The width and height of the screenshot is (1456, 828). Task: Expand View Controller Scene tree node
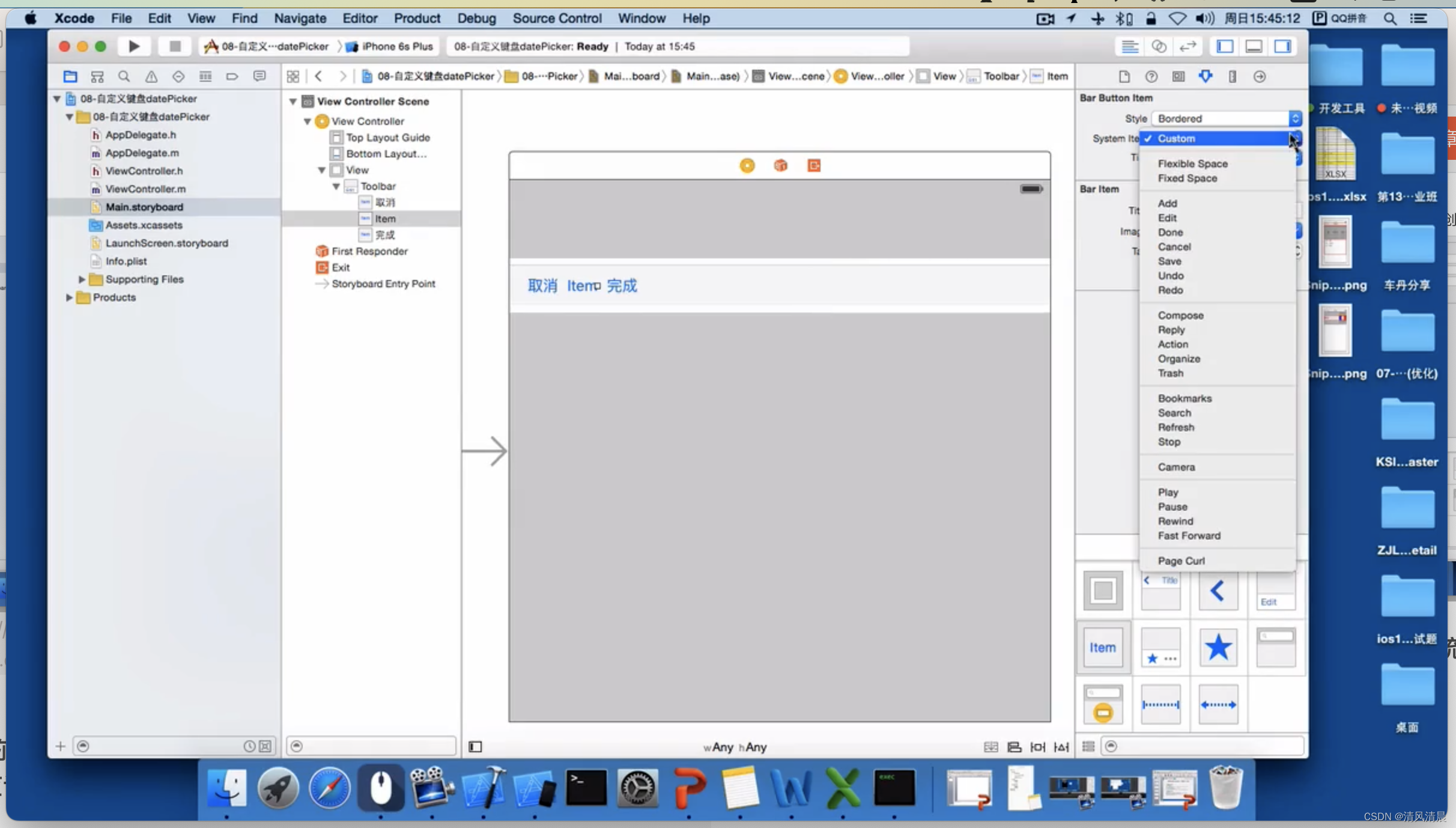coord(294,101)
